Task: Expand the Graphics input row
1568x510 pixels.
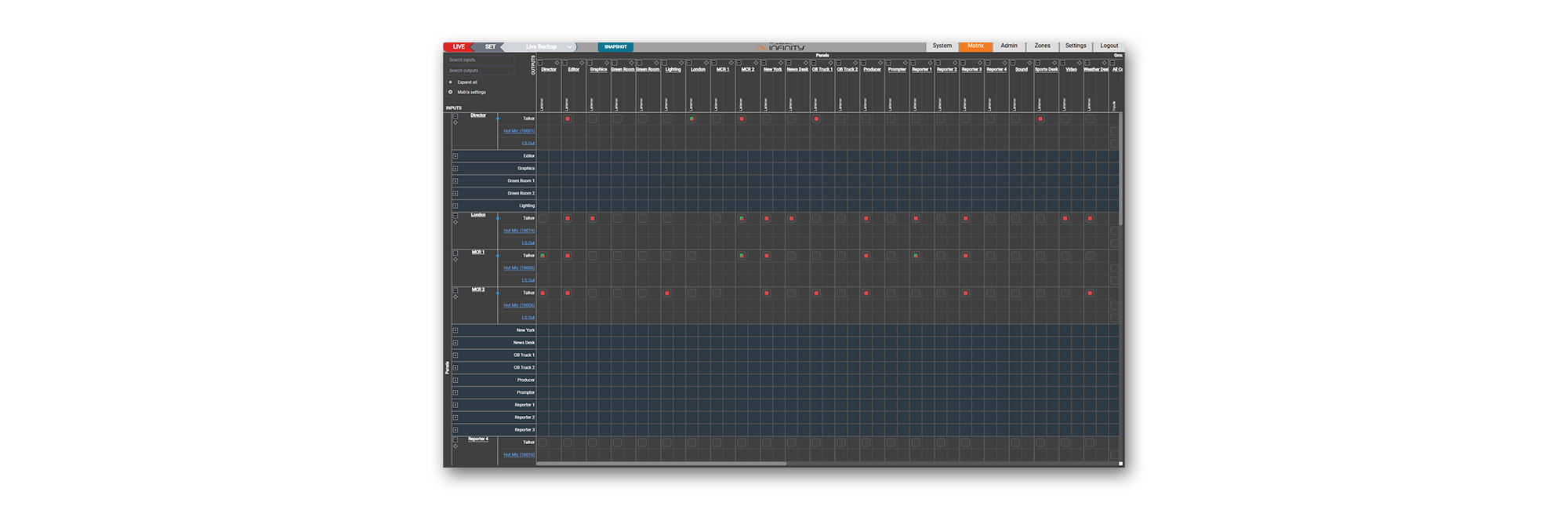Action: coord(456,169)
